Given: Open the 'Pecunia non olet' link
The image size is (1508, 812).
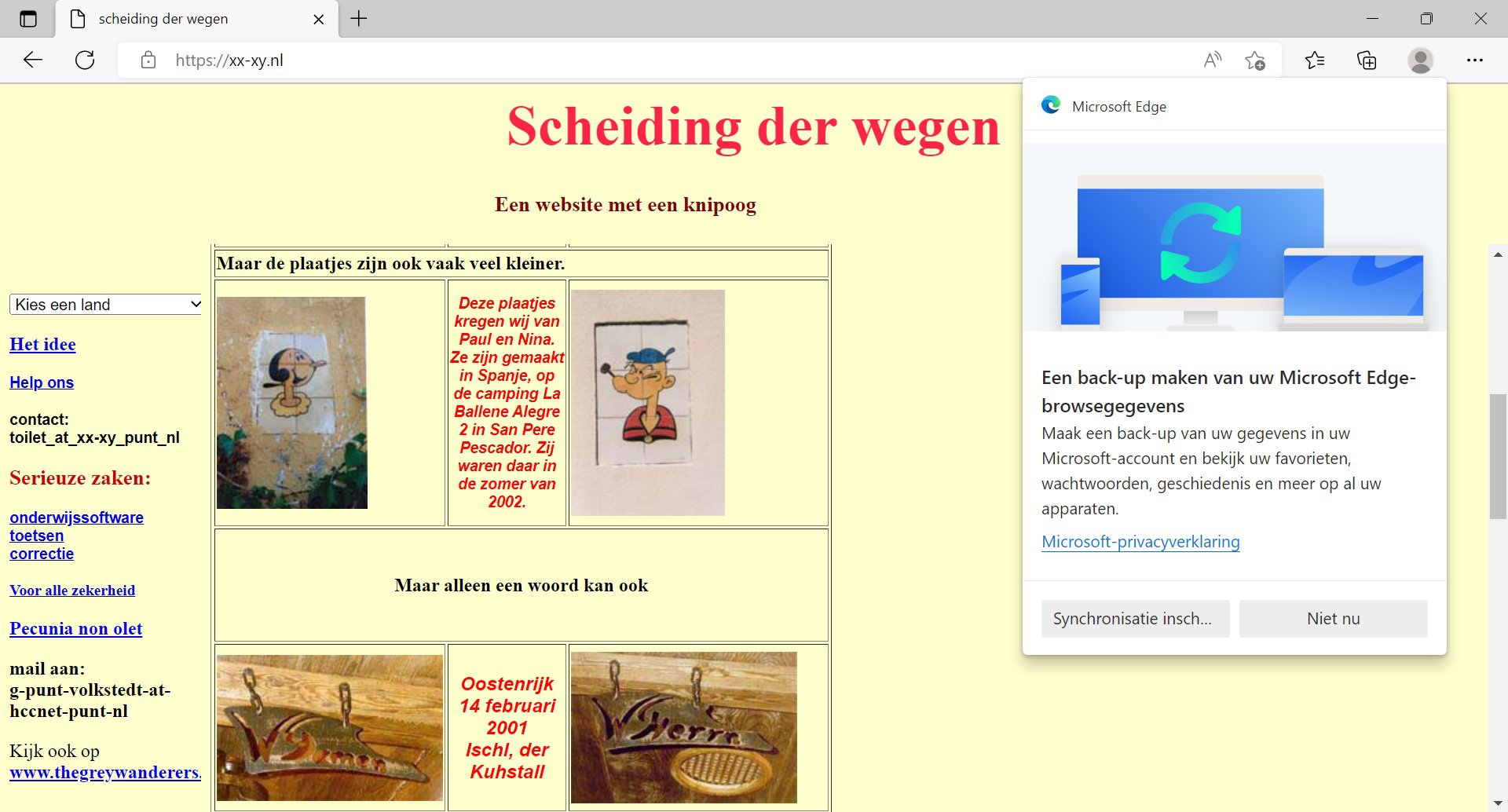Looking at the screenshot, I should 76,628.
